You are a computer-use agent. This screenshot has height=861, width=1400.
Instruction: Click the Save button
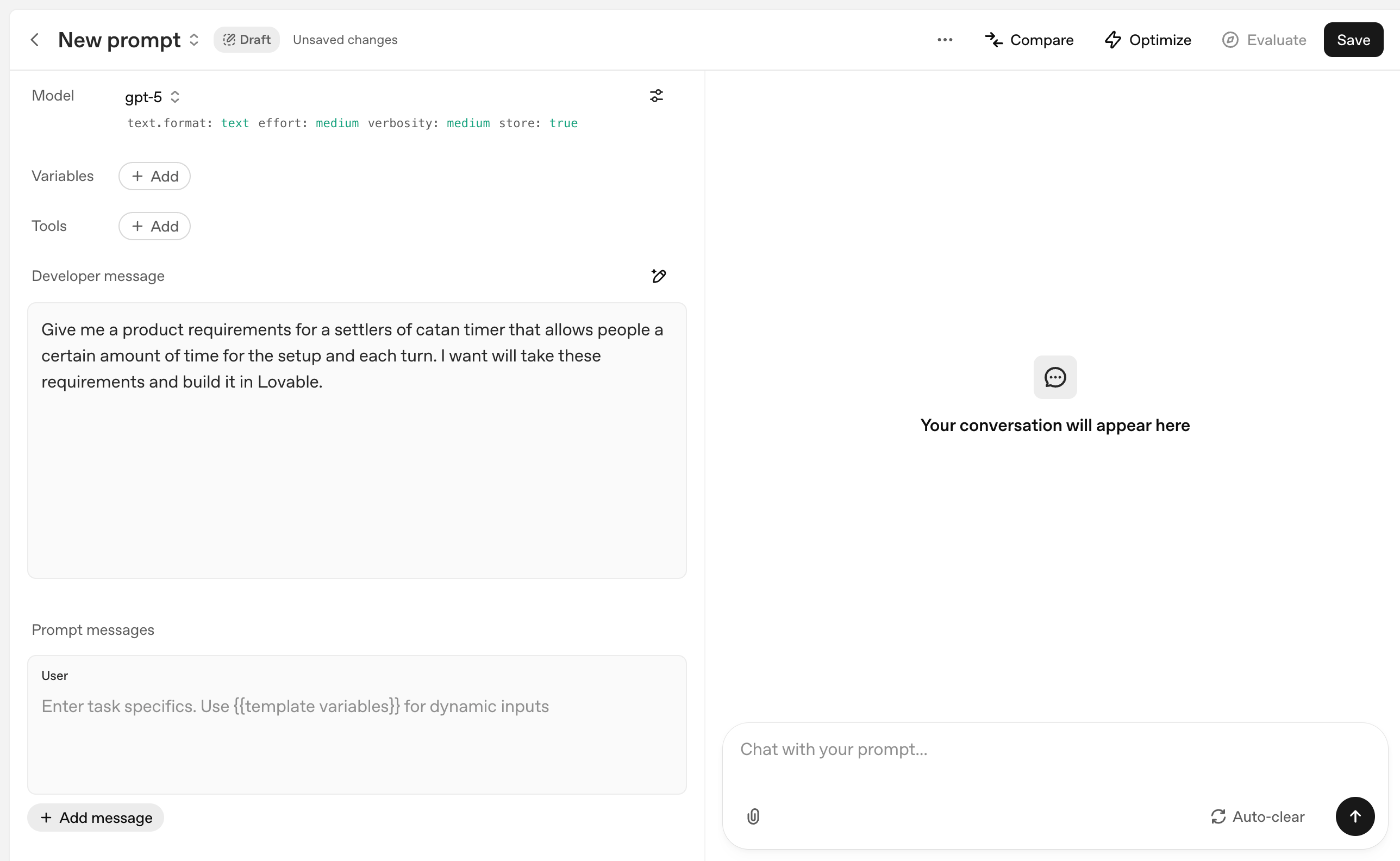(1353, 40)
